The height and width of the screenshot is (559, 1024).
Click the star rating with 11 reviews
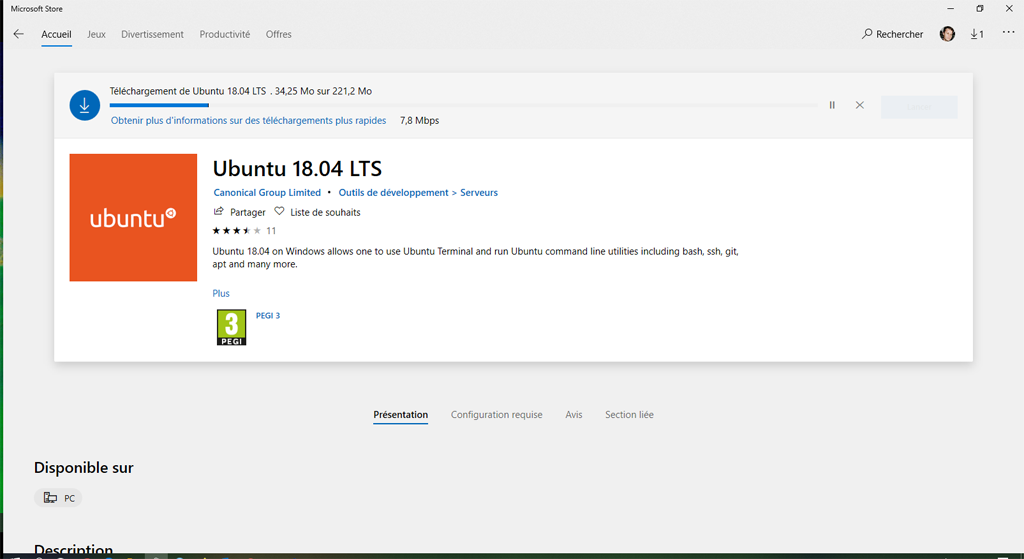tap(244, 231)
